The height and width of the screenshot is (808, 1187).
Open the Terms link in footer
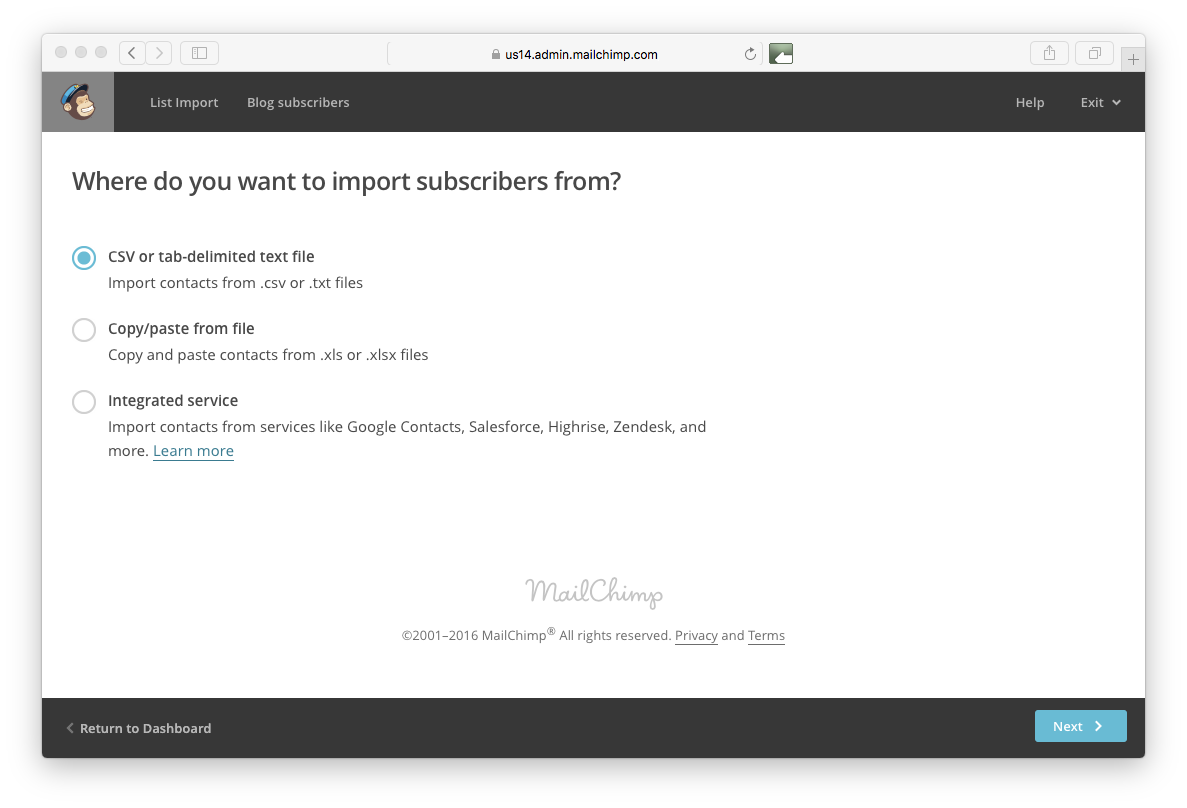point(766,636)
